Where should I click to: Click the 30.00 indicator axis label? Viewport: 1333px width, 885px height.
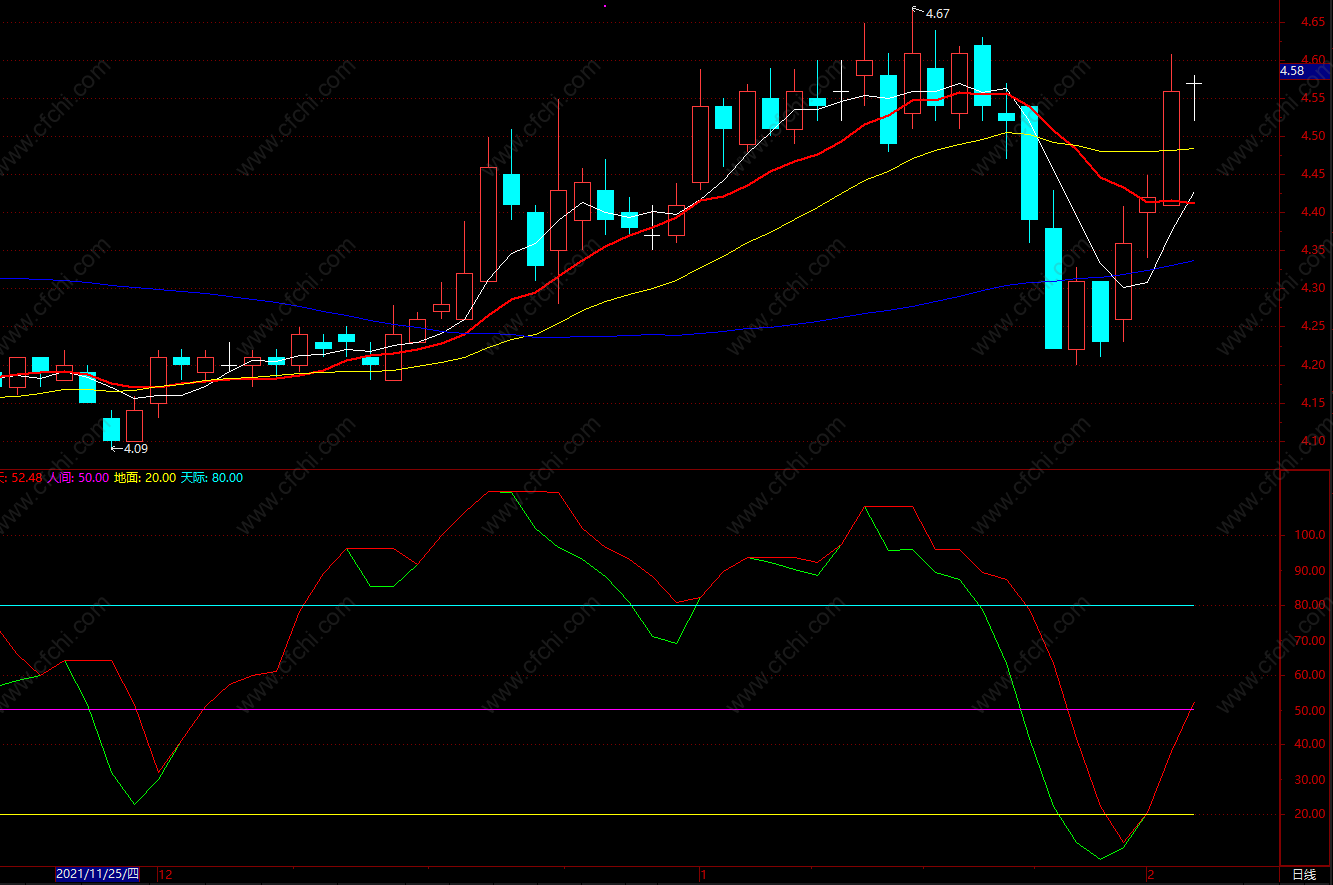(1311, 780)
